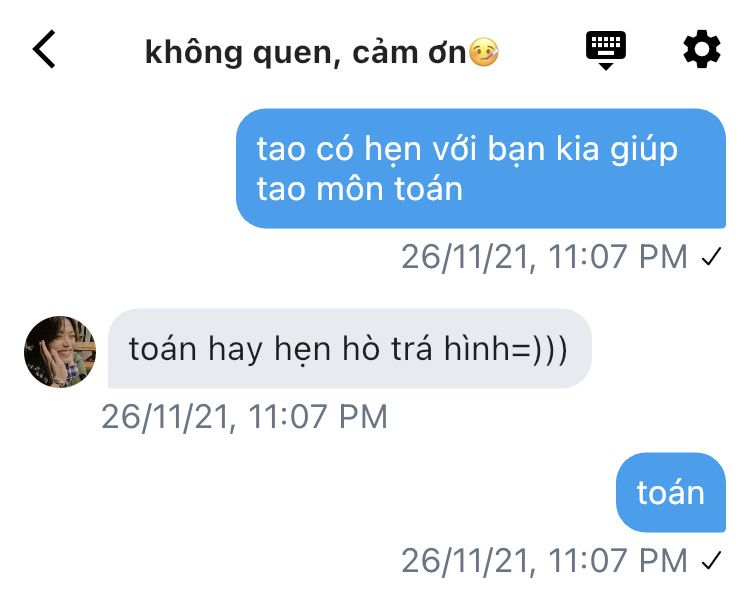Go back using the left arrow icon
Screen dimensions: 750x597
tap(44, 49)
